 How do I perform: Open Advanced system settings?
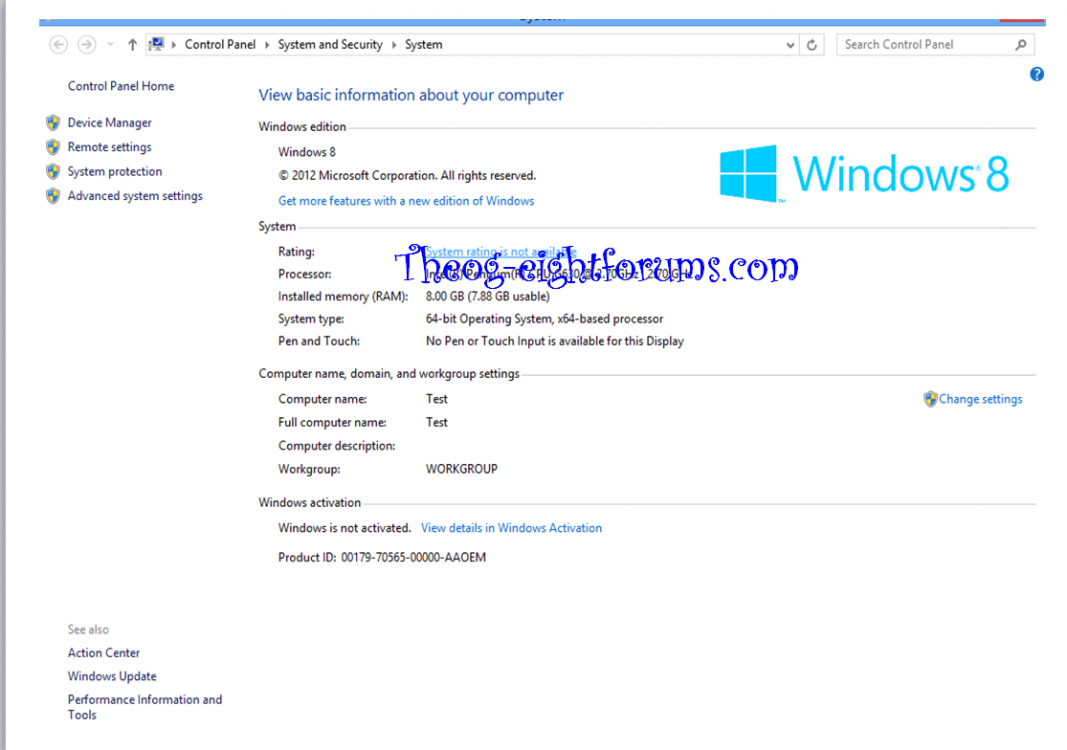135,196
